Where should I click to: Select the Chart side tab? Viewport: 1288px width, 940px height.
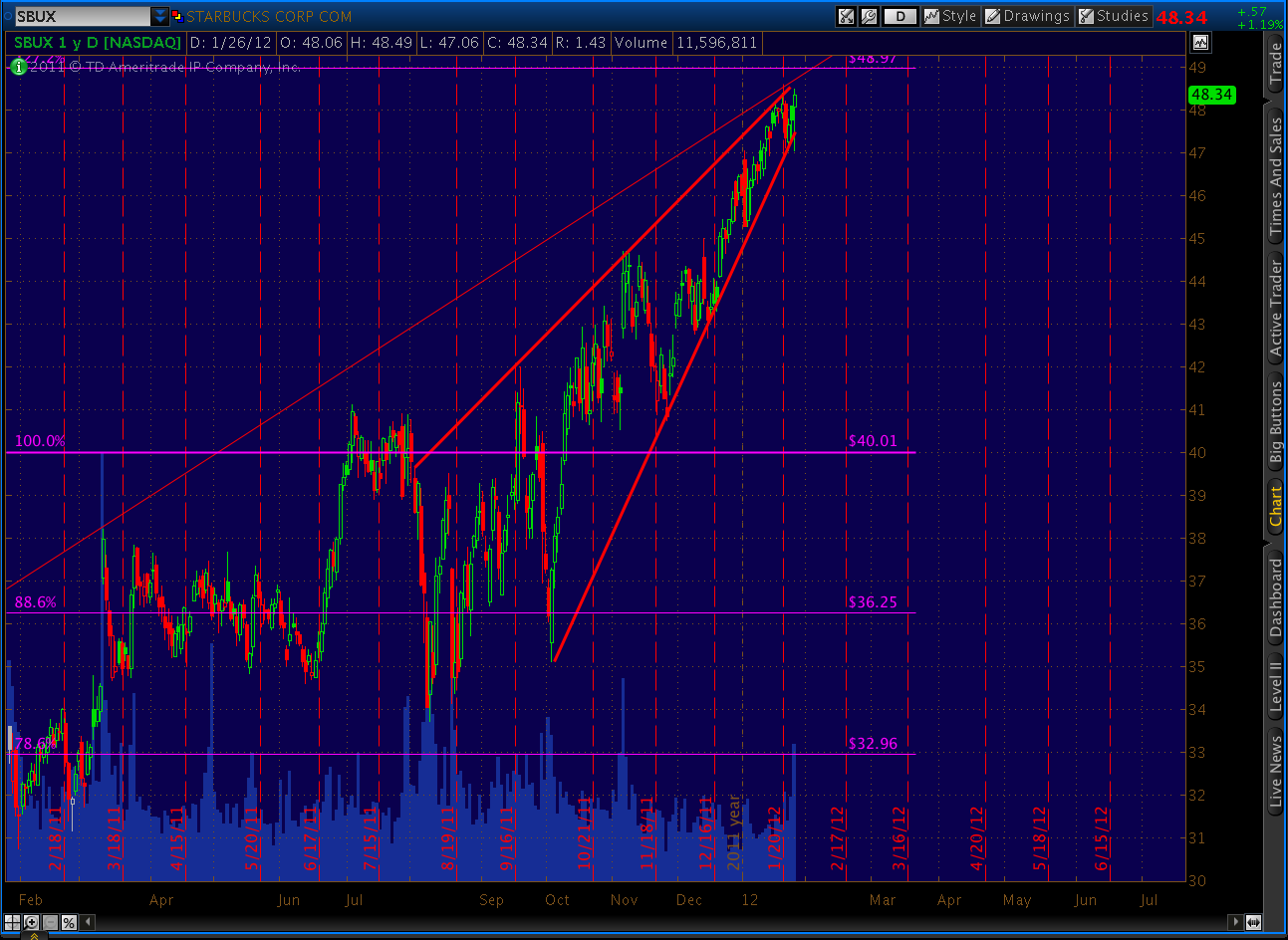[1275, 506]
